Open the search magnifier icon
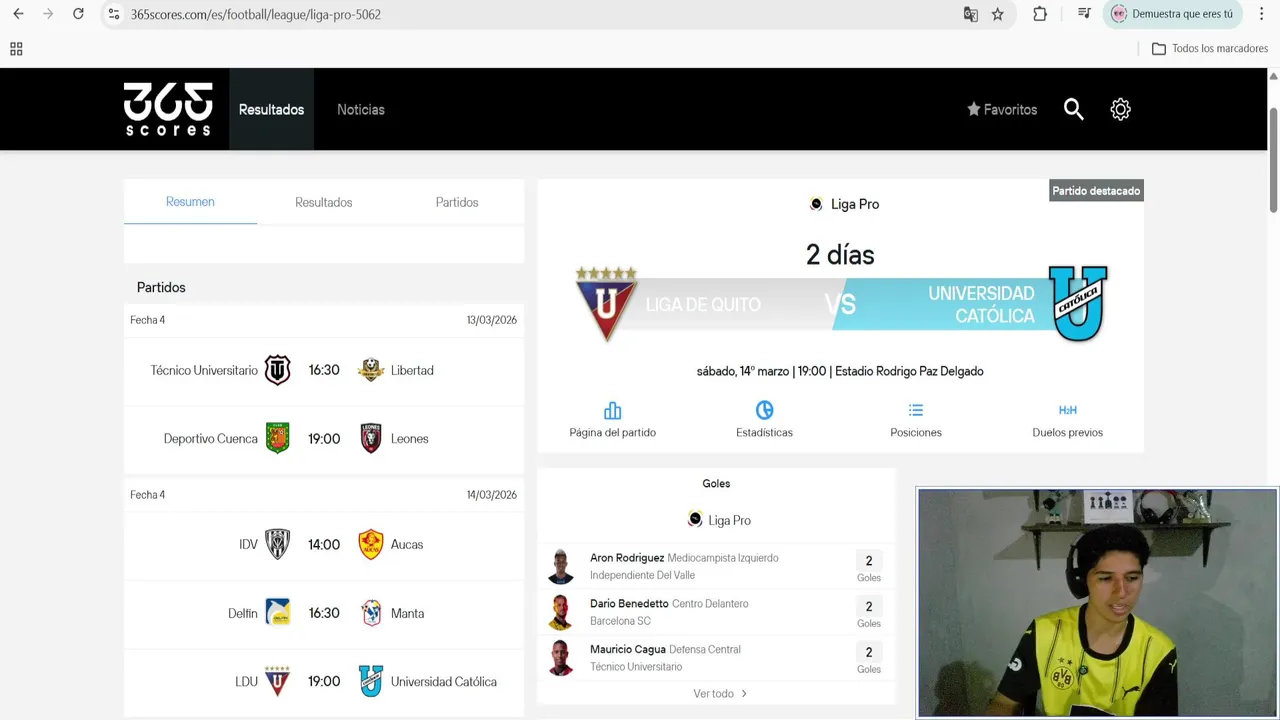 [1073, 109]
